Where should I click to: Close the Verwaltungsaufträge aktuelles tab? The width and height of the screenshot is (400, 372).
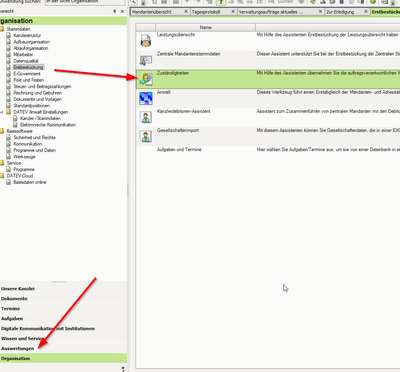[320, 12]
